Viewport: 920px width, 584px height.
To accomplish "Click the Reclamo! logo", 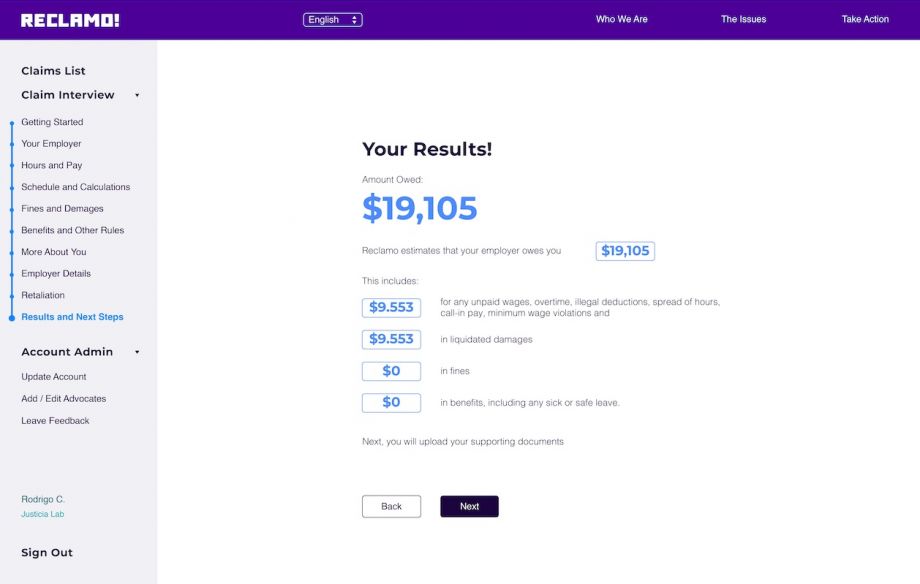I will click(70, 20).
